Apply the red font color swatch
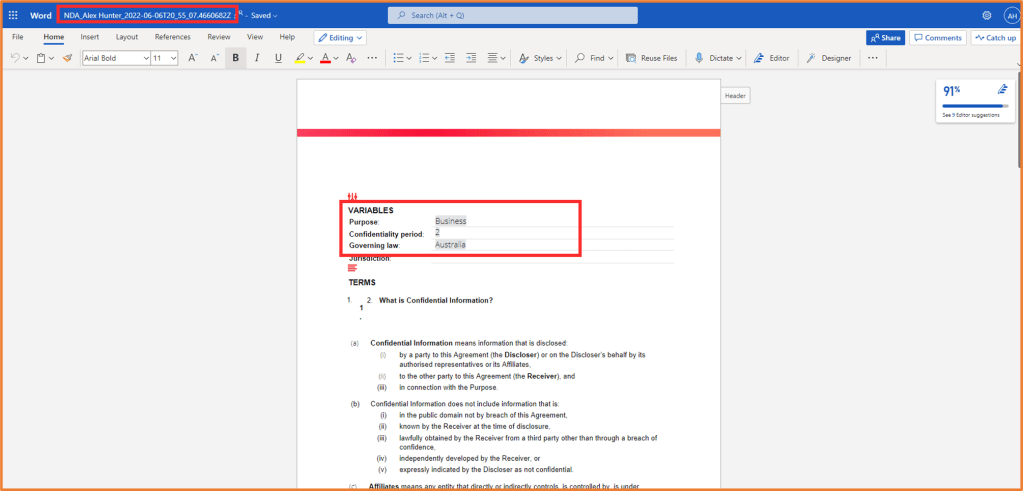The width and height of the screenshot is (1023, 491). [324, 58]
